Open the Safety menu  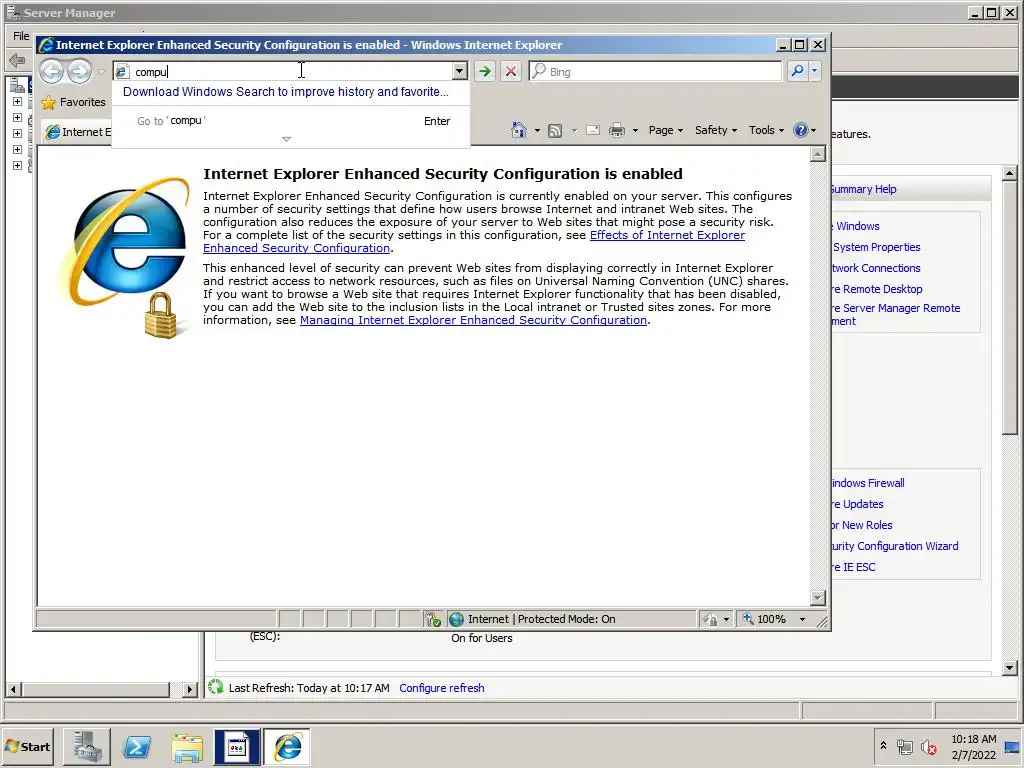coord(716,130)
